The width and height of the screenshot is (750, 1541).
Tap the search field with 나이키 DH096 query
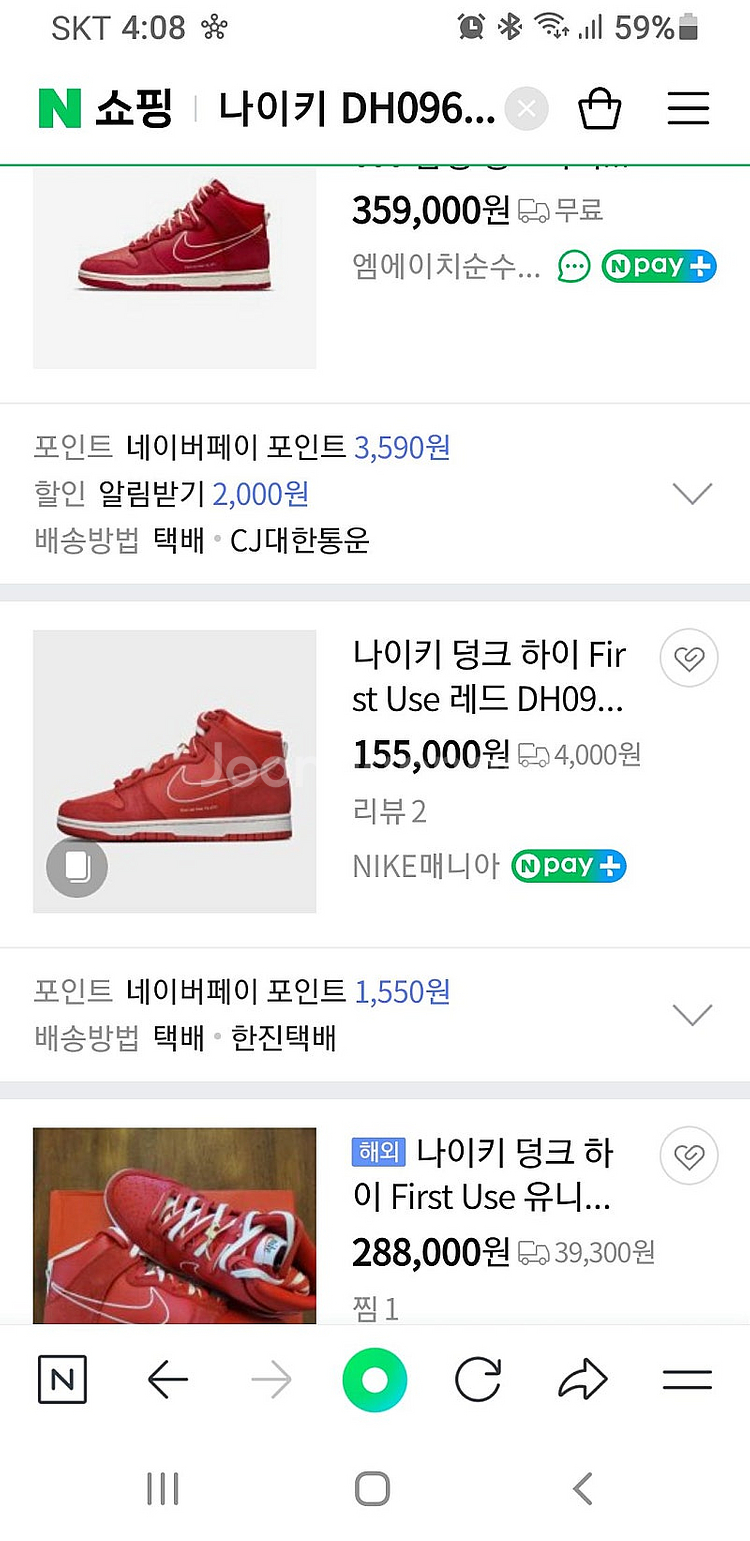357,109
